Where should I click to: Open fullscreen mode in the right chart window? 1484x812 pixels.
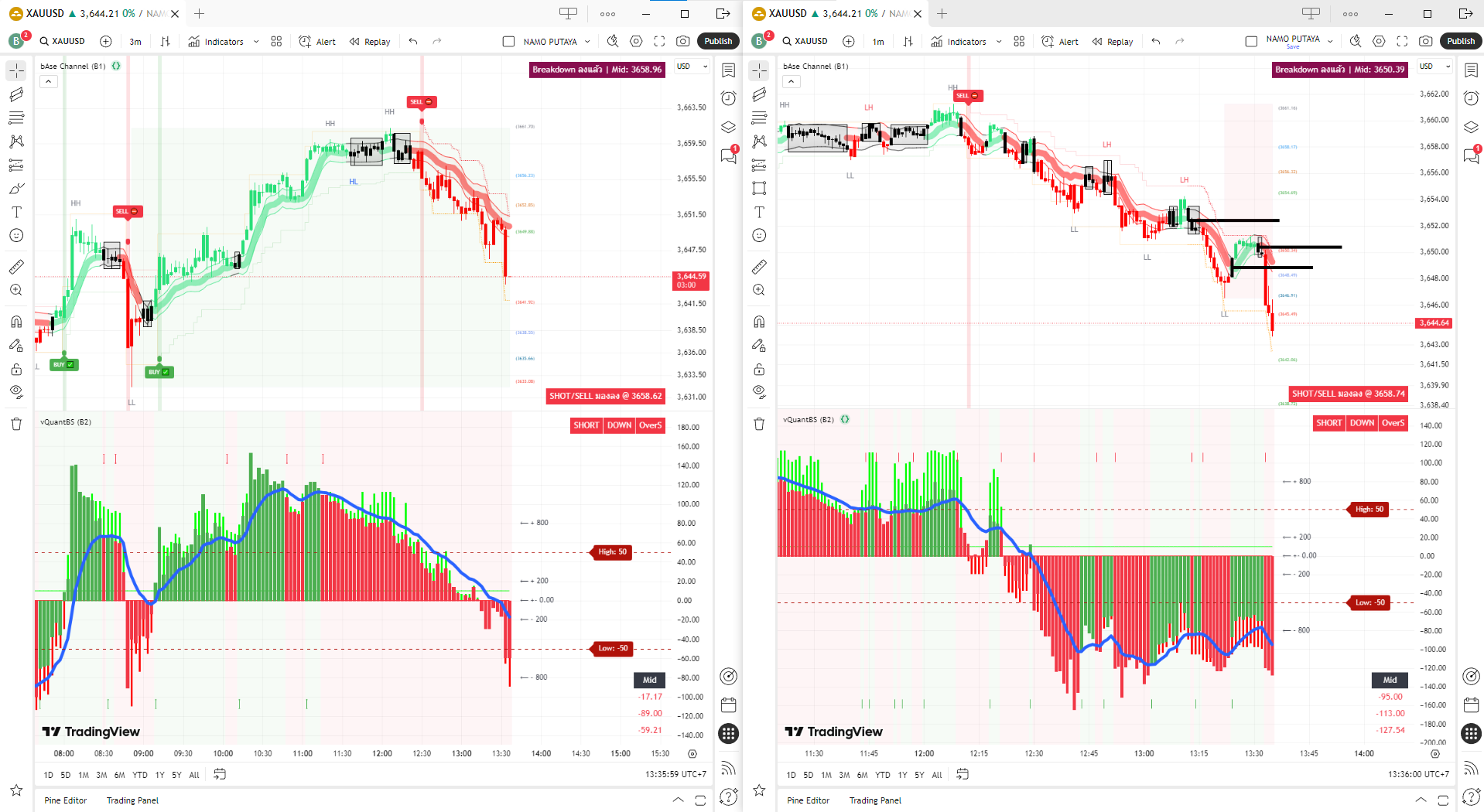click(x=1402, y=42)
